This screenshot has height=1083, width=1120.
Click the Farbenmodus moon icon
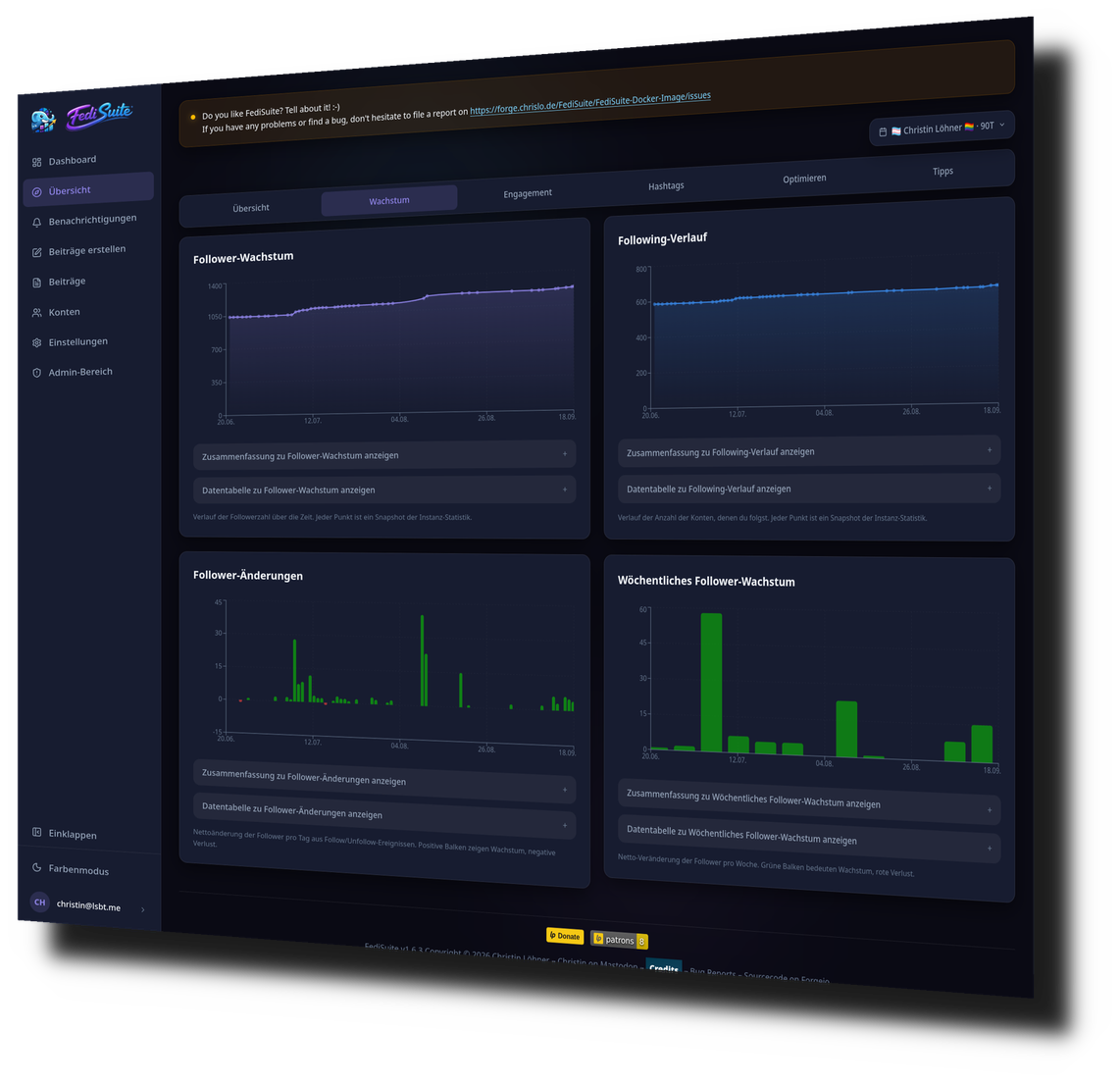pyautogui.click(x=36, y=868)
